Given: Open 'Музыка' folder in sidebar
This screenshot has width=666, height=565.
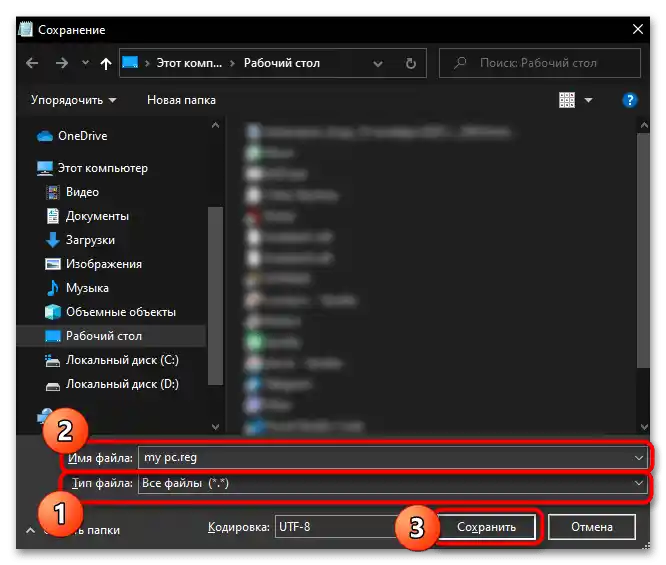Looking at the screenshot, I should click(x=87, y=288).
